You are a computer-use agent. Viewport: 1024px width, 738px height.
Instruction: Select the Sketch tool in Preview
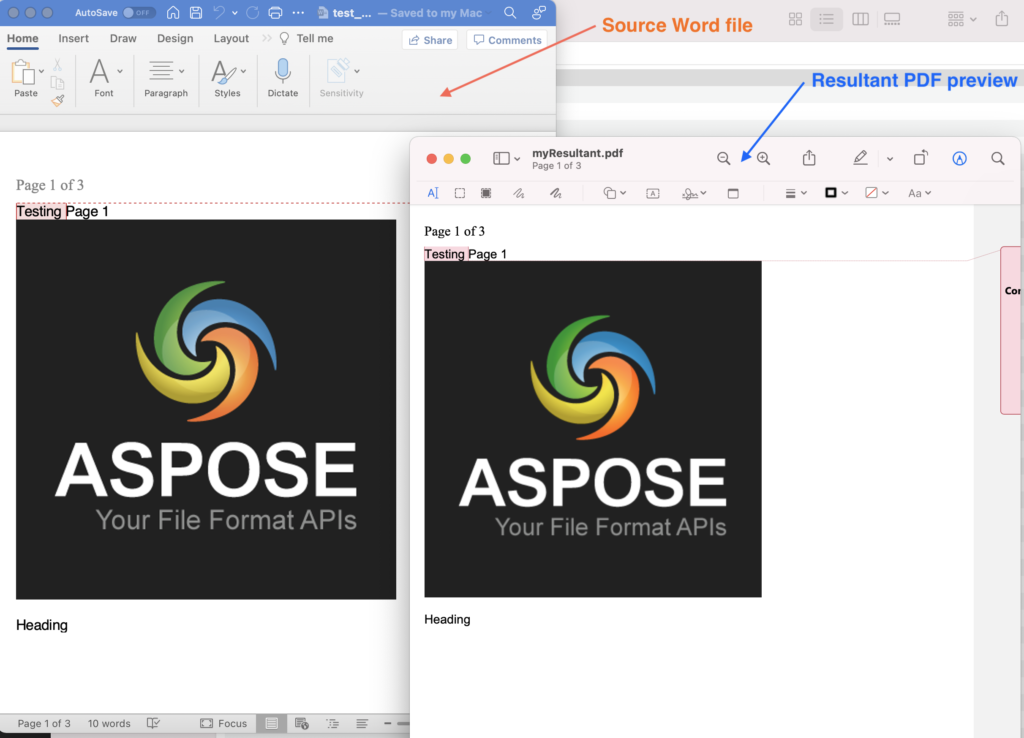click(519, 193)
